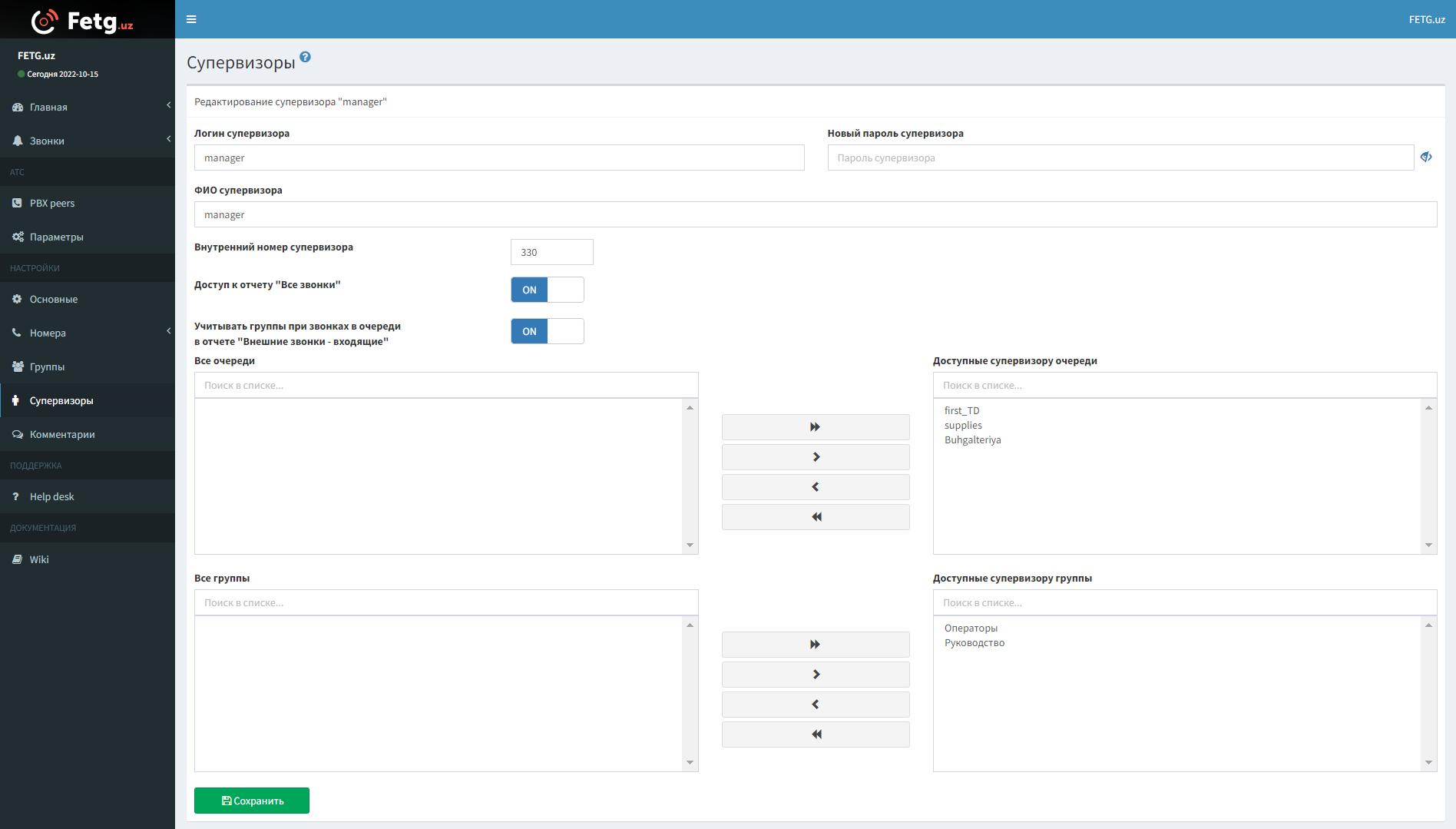Click the supervisor login field
1456x829 pixels.
tap(499, 158)
